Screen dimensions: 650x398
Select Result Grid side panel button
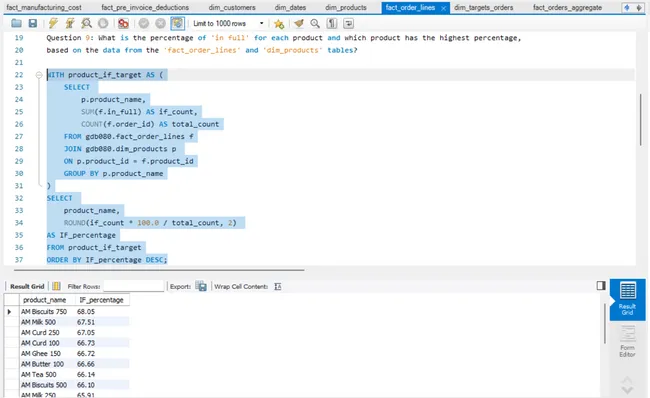[x=627, y=299]
